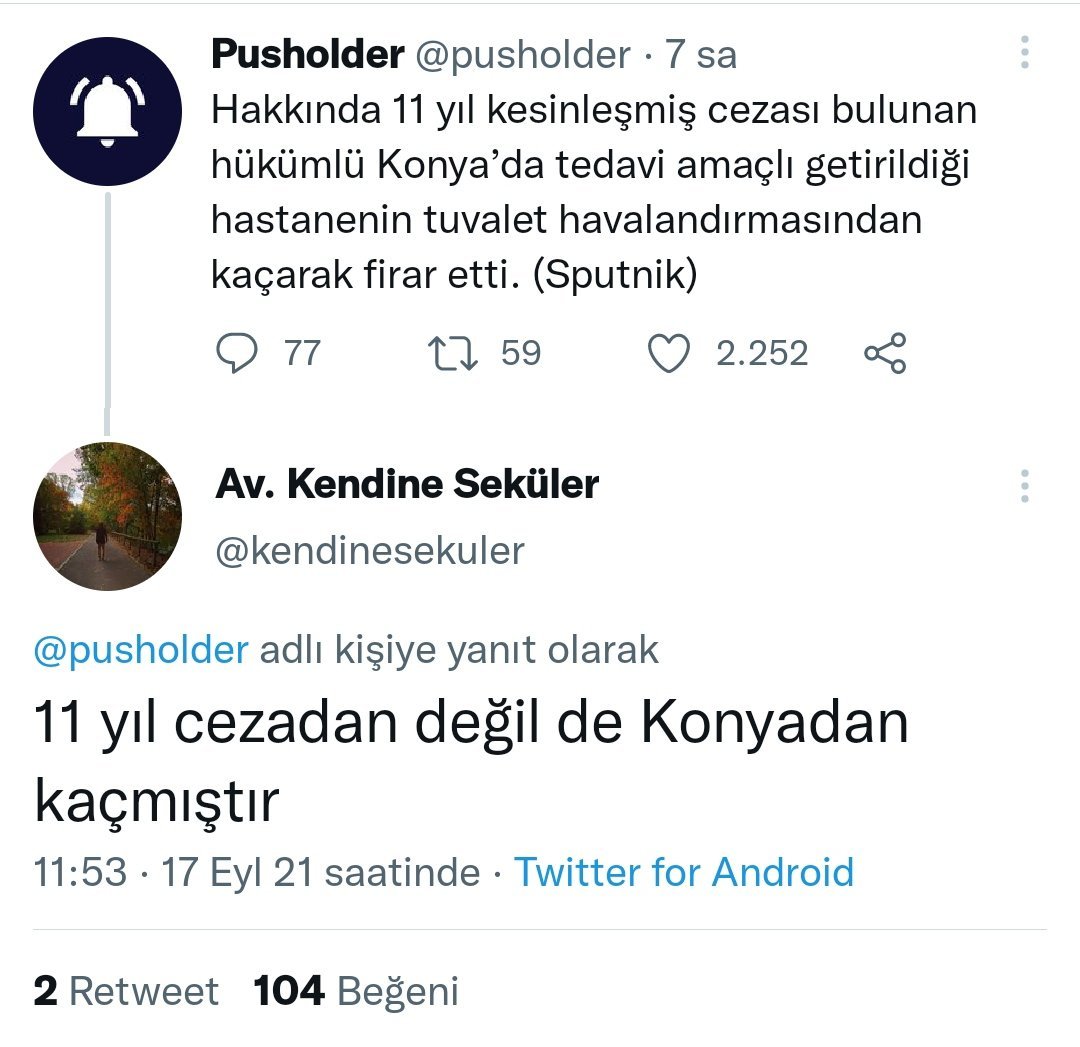Open Pusholder's bell profile avatar
Screen dimensions: 1080x1047
pos(107,110)
